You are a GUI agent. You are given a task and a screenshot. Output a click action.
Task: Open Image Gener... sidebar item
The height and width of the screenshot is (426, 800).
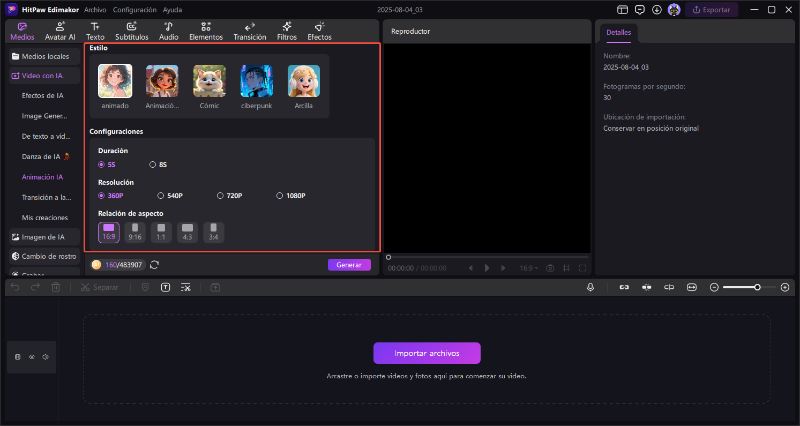44,116
